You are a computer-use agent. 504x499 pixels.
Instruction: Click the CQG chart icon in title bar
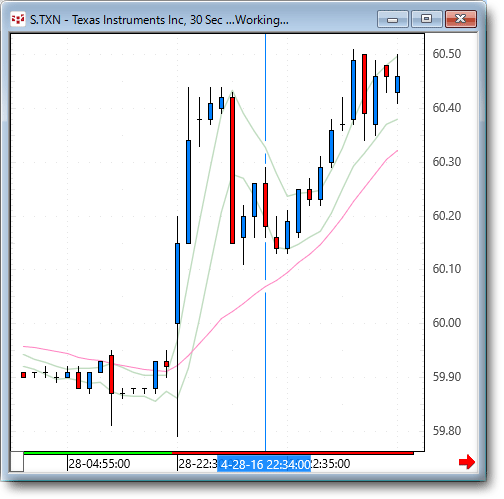pos(18,19)
